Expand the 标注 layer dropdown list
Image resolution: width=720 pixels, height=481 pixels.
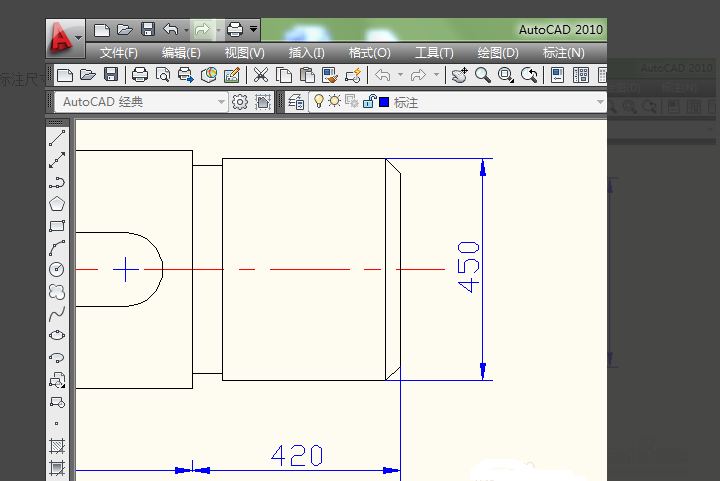600,102
